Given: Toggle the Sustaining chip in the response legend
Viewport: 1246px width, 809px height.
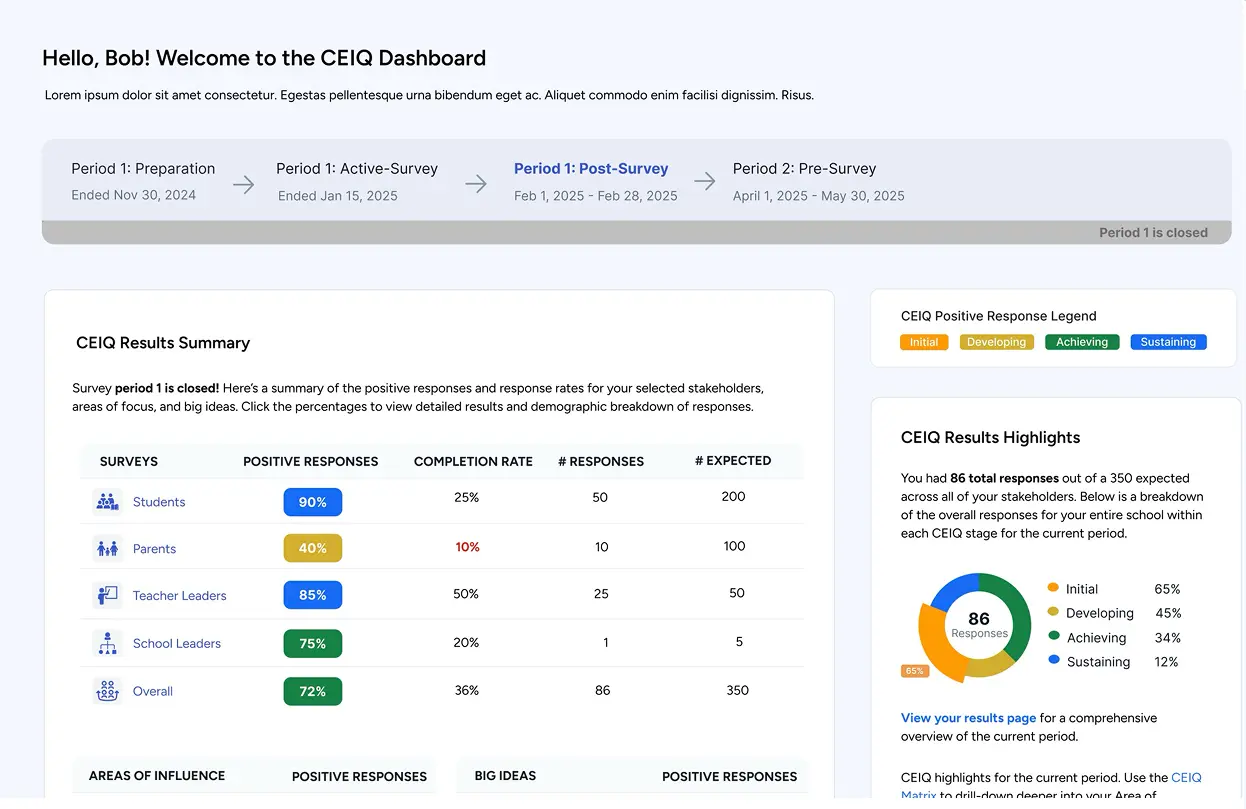Looking at the screenshot, I should 1168,341.
